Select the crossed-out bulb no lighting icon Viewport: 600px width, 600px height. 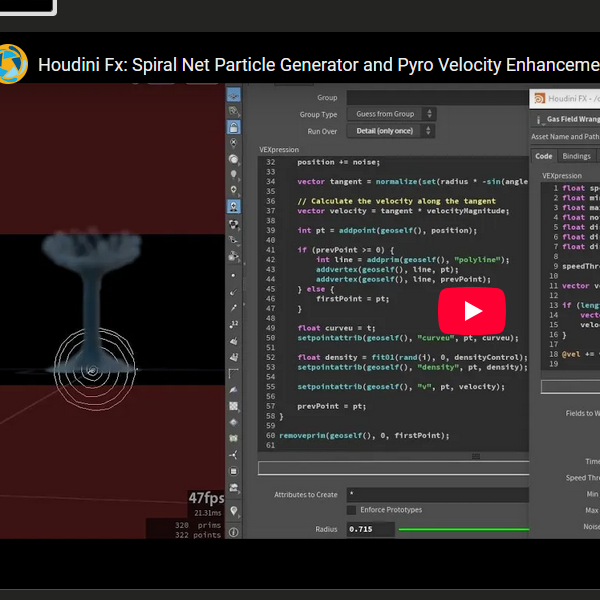233,143
